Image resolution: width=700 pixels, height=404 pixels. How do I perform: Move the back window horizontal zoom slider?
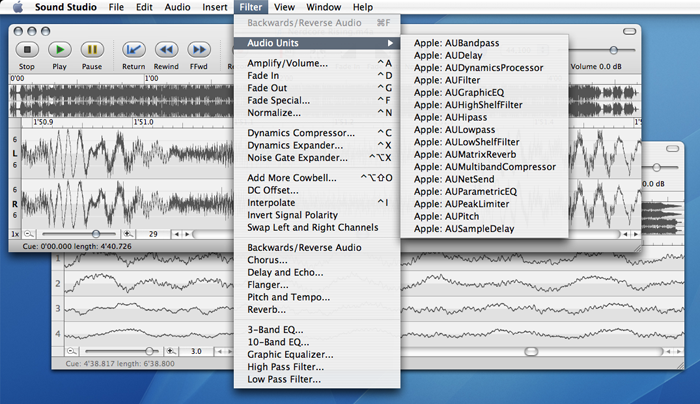coord(150,351)
